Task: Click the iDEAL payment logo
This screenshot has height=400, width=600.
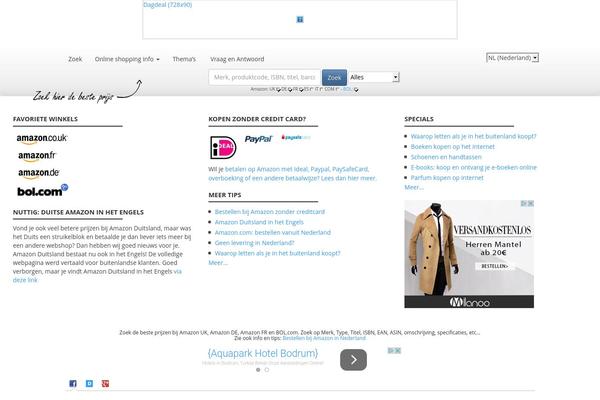Action: click(223, 147)
